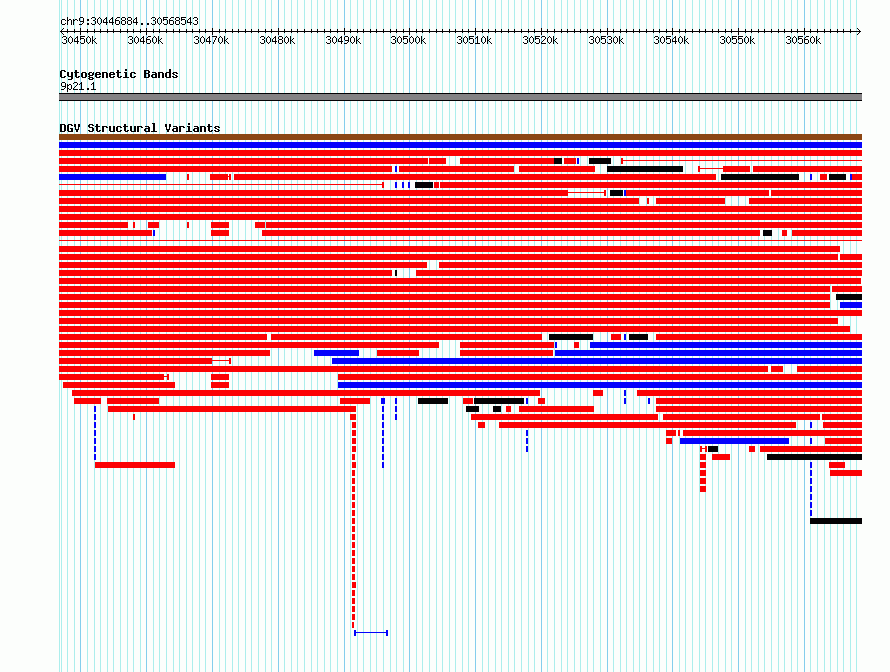890x672 pixels.
Task: Click the 30510k ruler label
Action: [474, 40]
